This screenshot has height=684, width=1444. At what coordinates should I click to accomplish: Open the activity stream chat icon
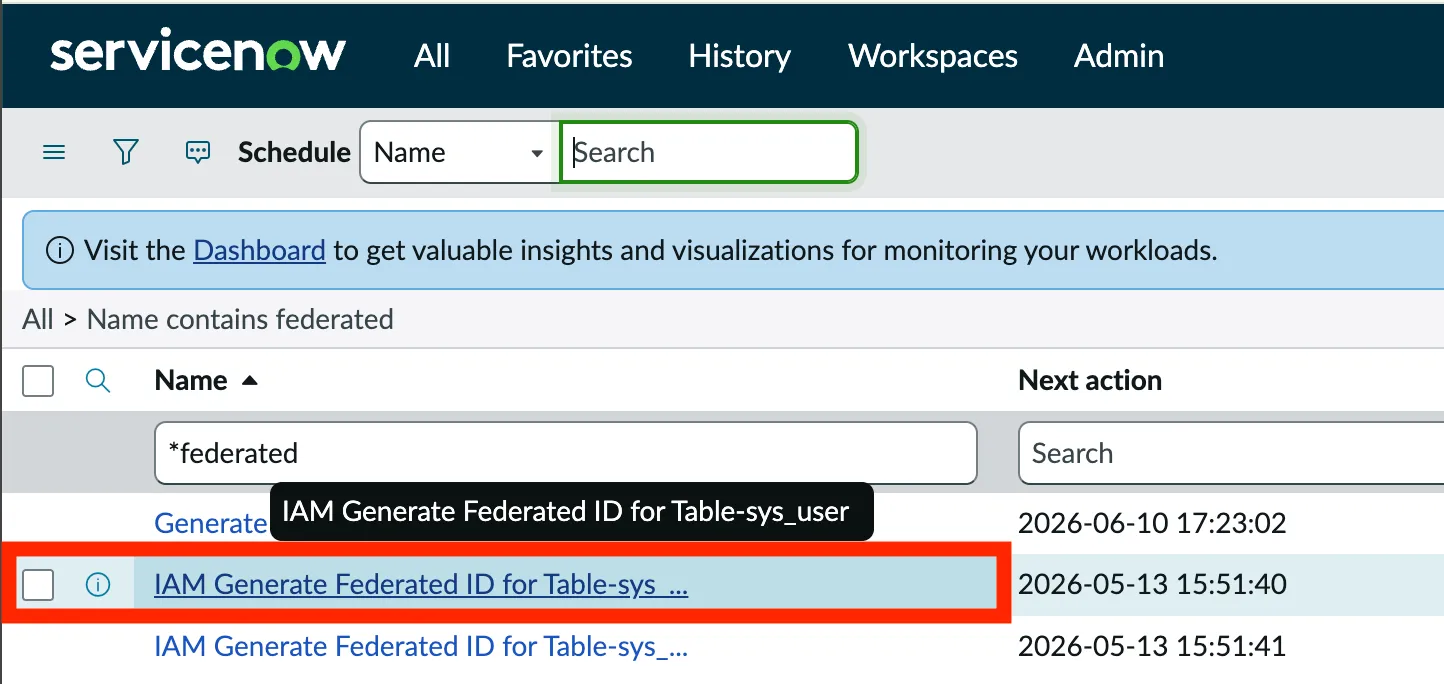pyautogui.click(x=198, y=153)
